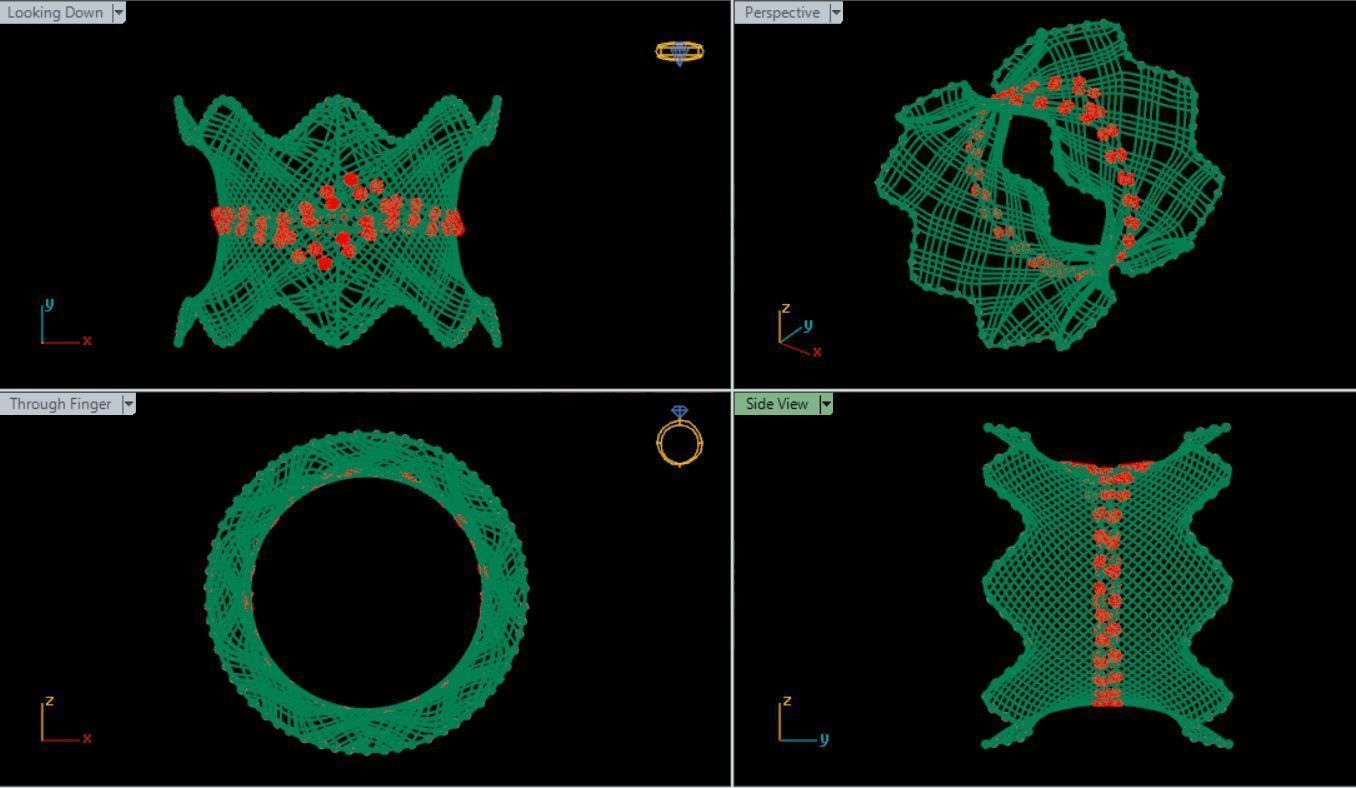
Task: Open the Looking Down viewport dropdown arrow
Action: click(119, 13)
